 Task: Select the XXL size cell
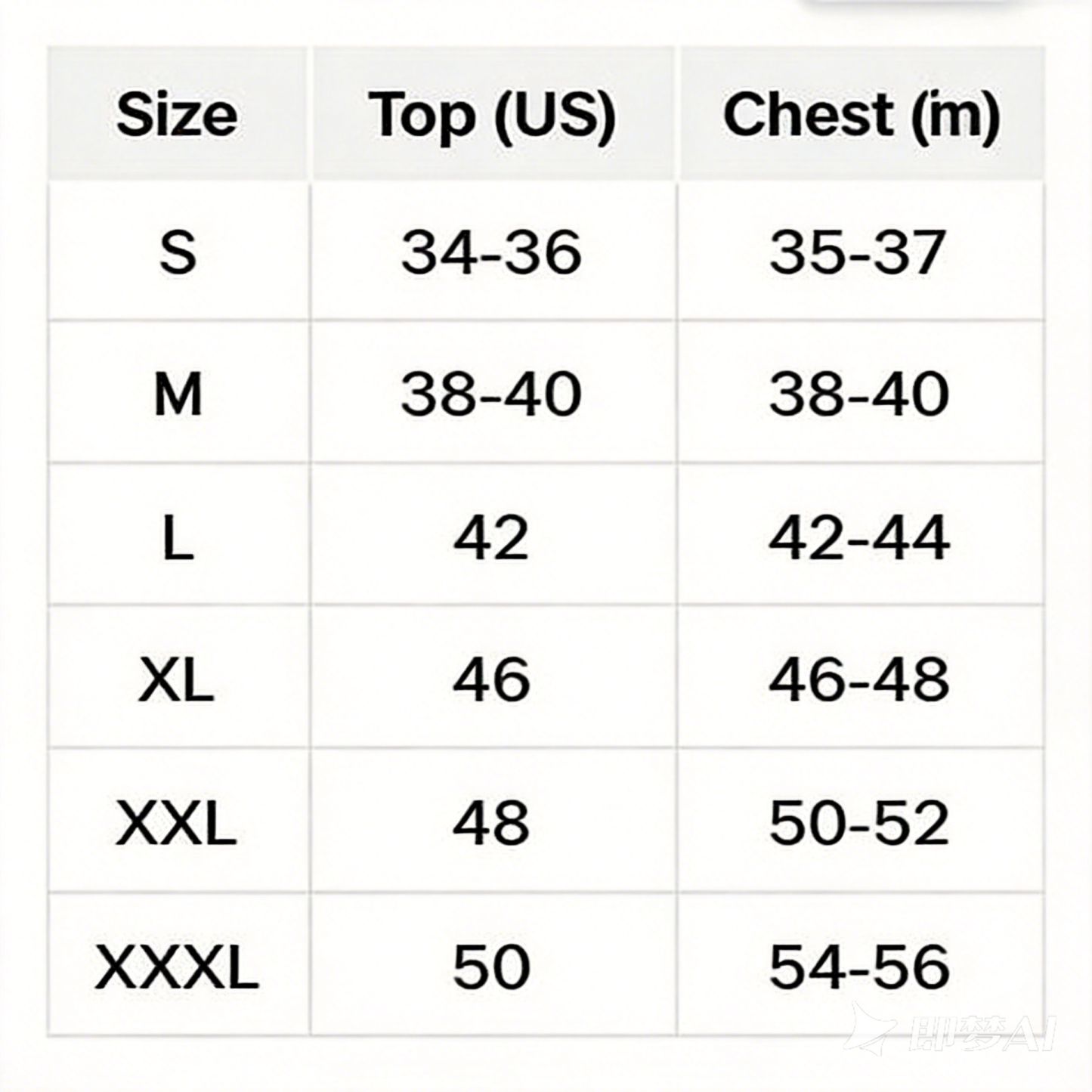178,821
